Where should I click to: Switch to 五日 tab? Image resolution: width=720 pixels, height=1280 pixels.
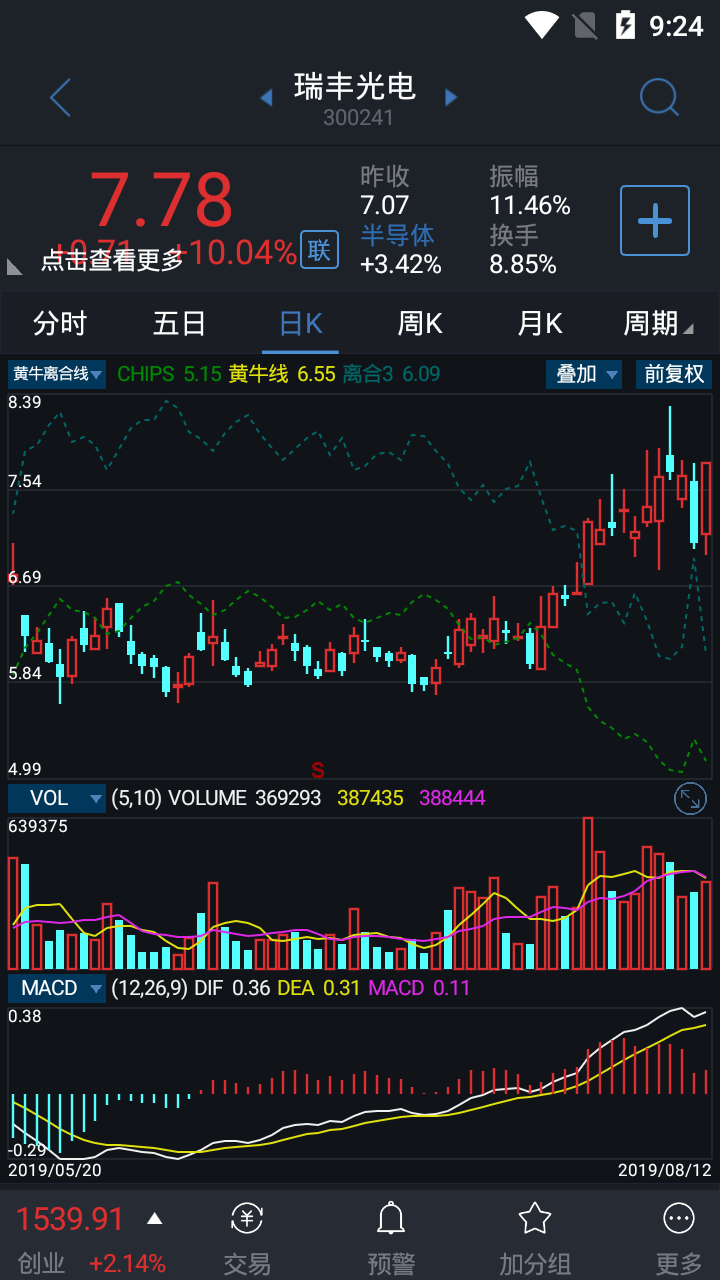[180, 323]
